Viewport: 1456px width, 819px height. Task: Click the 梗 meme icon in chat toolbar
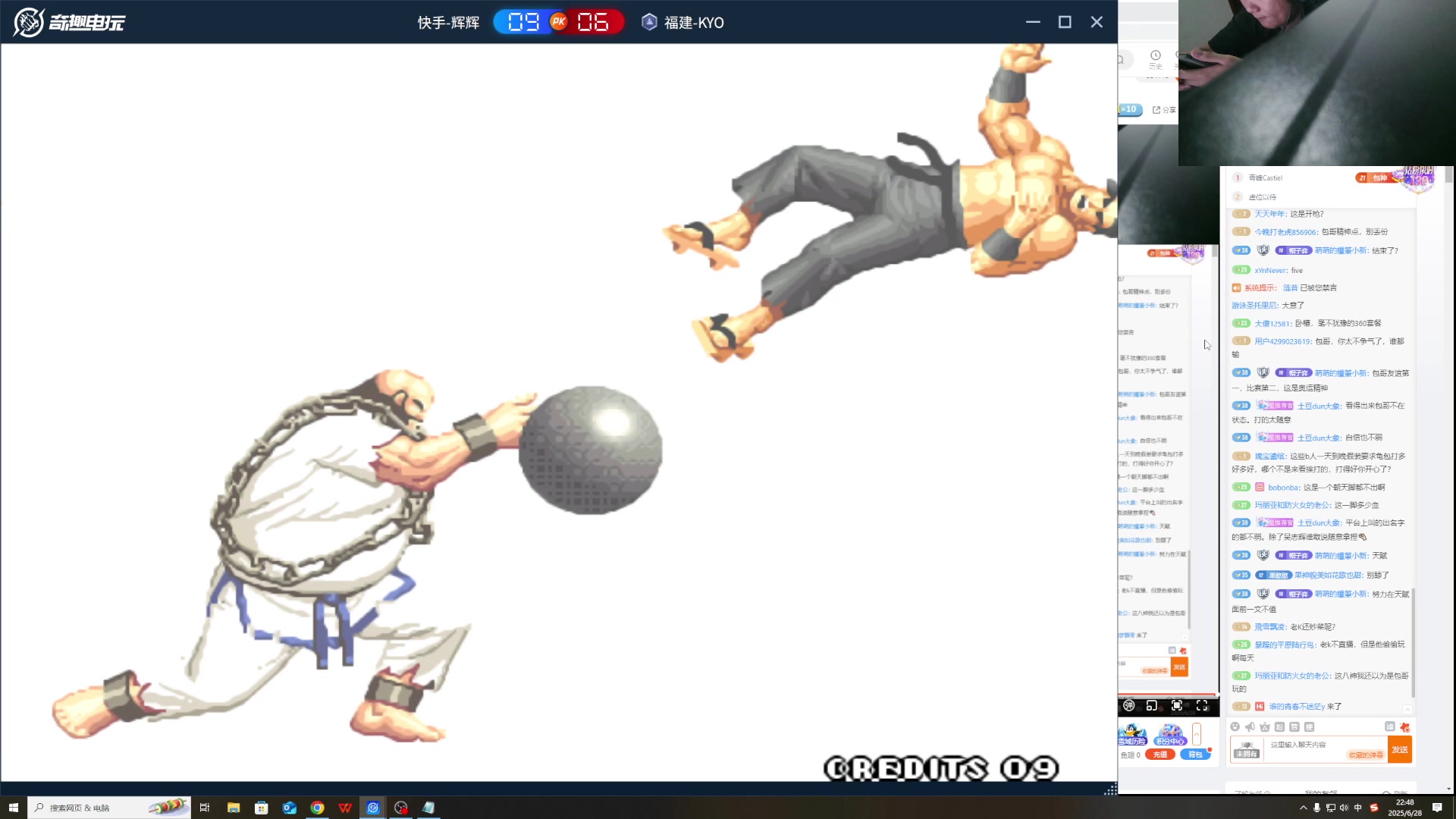click(1309, 726)
